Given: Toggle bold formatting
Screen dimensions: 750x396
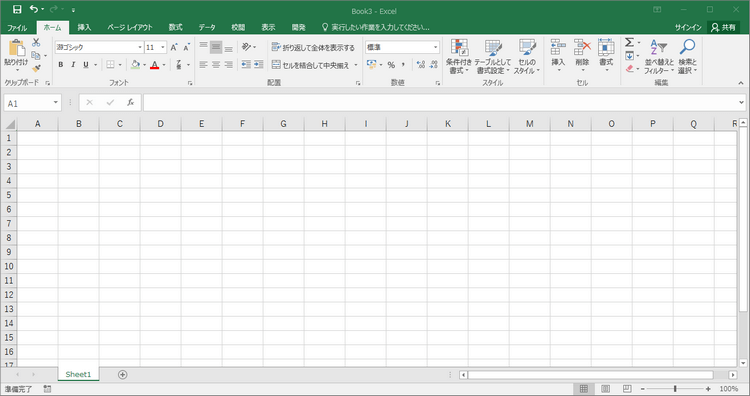Looking at the screenshot, I should coord(61,65).
